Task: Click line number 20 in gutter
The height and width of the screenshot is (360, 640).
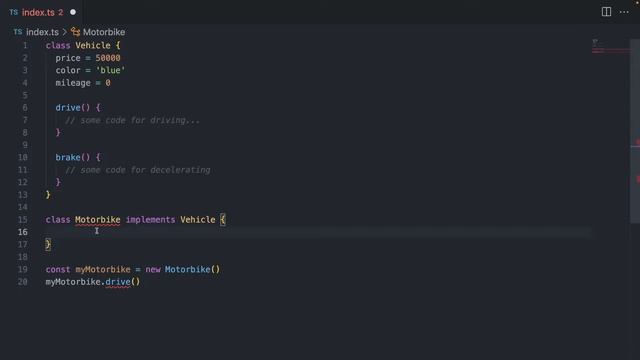Action: pyautogui.click(x=22, y=282)
